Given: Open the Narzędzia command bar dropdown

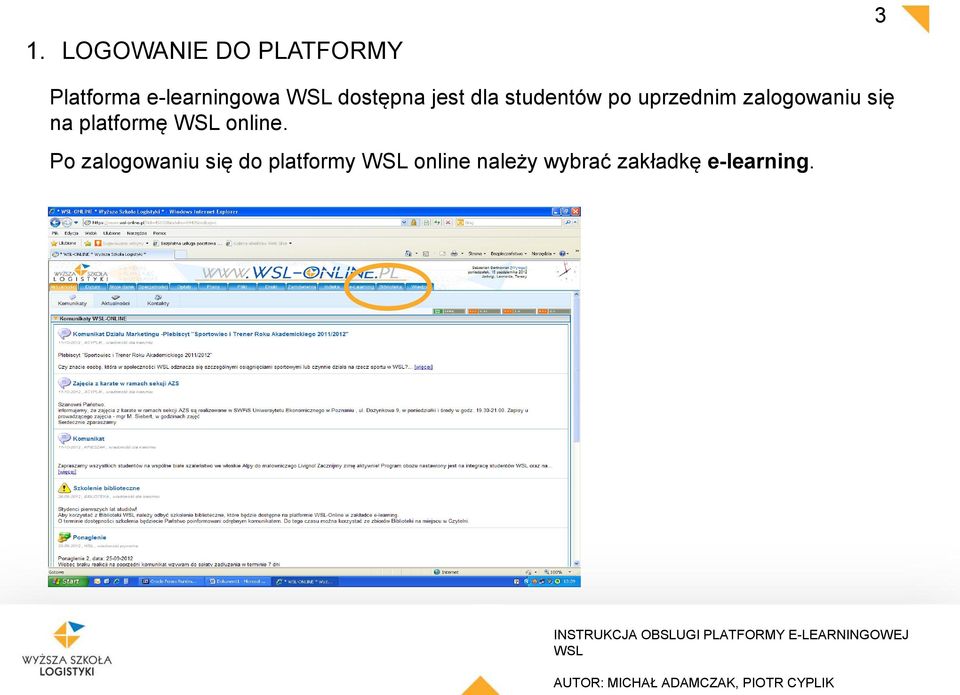Looking at the screenshot, I should click(x=543, y=253).
